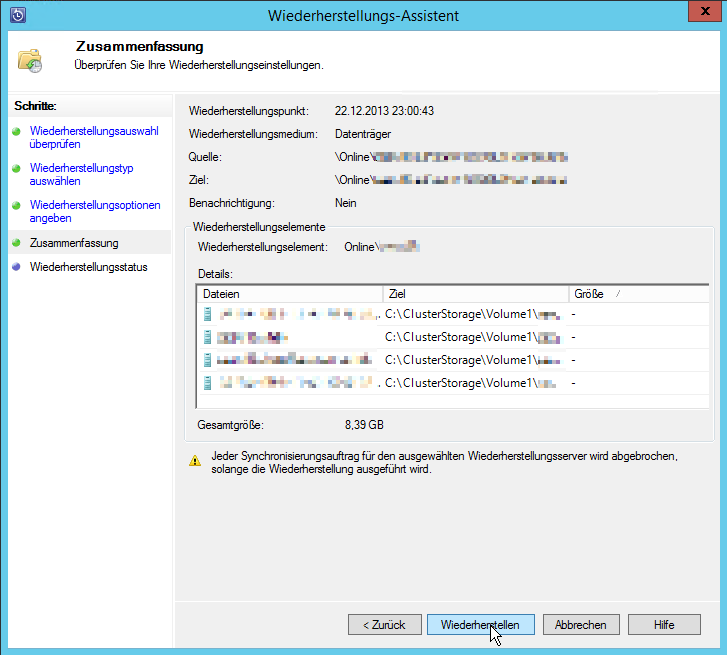Screen dimensions: 727x655
Task: Open Wiederherstellungsoptionen angeben step
Action: tap(94, 211)
